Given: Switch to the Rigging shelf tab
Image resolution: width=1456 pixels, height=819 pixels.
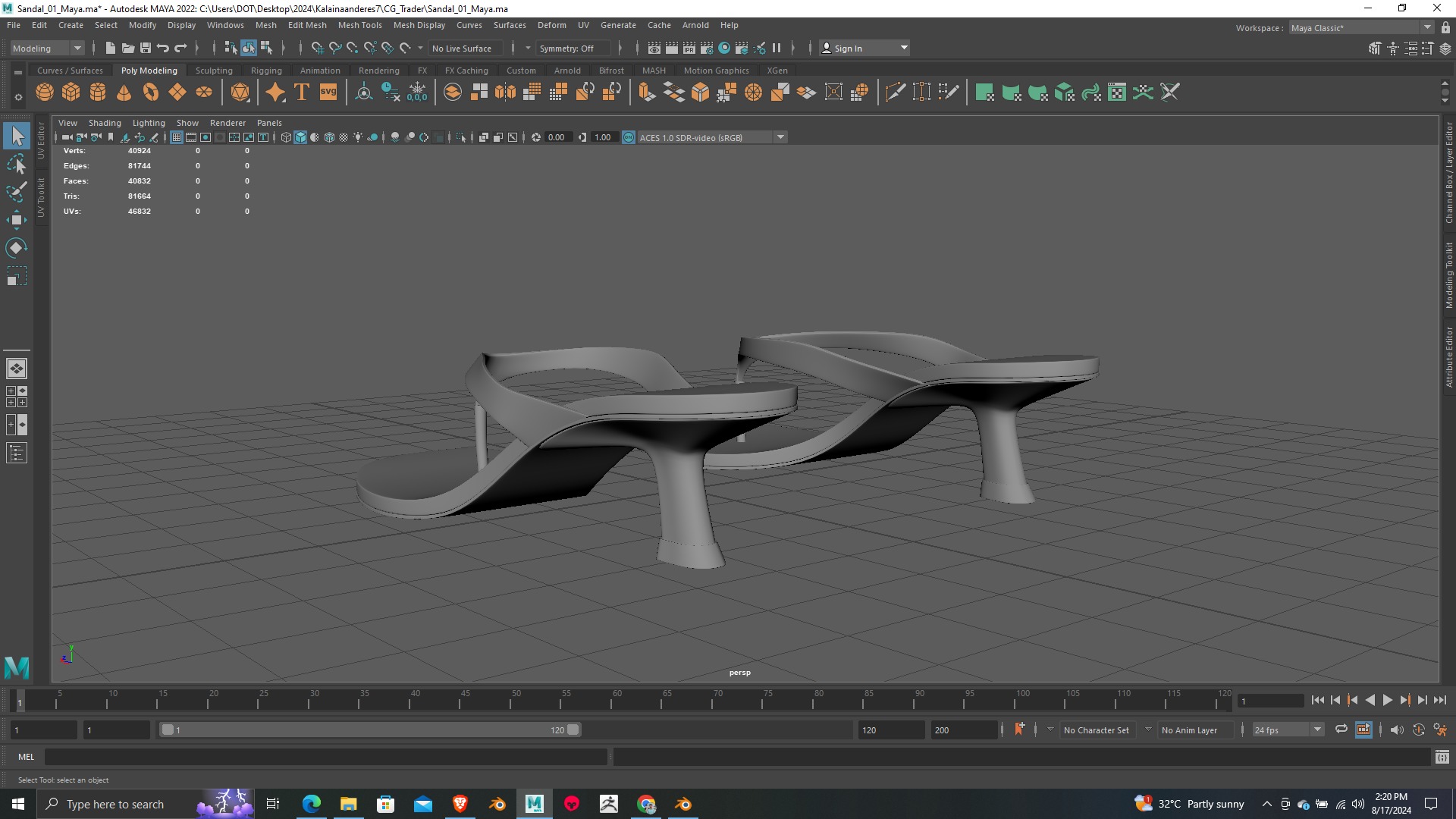Looking at the screenshot, I should tap(266, 71).
